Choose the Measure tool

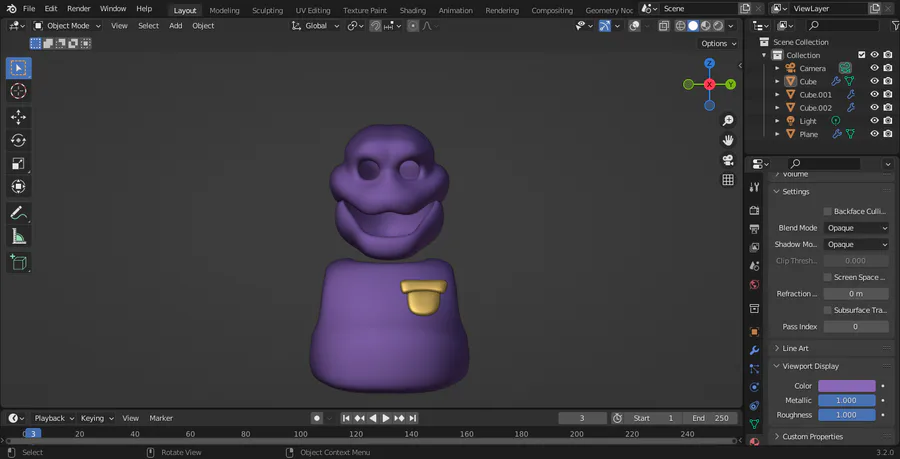coord(18,237)
